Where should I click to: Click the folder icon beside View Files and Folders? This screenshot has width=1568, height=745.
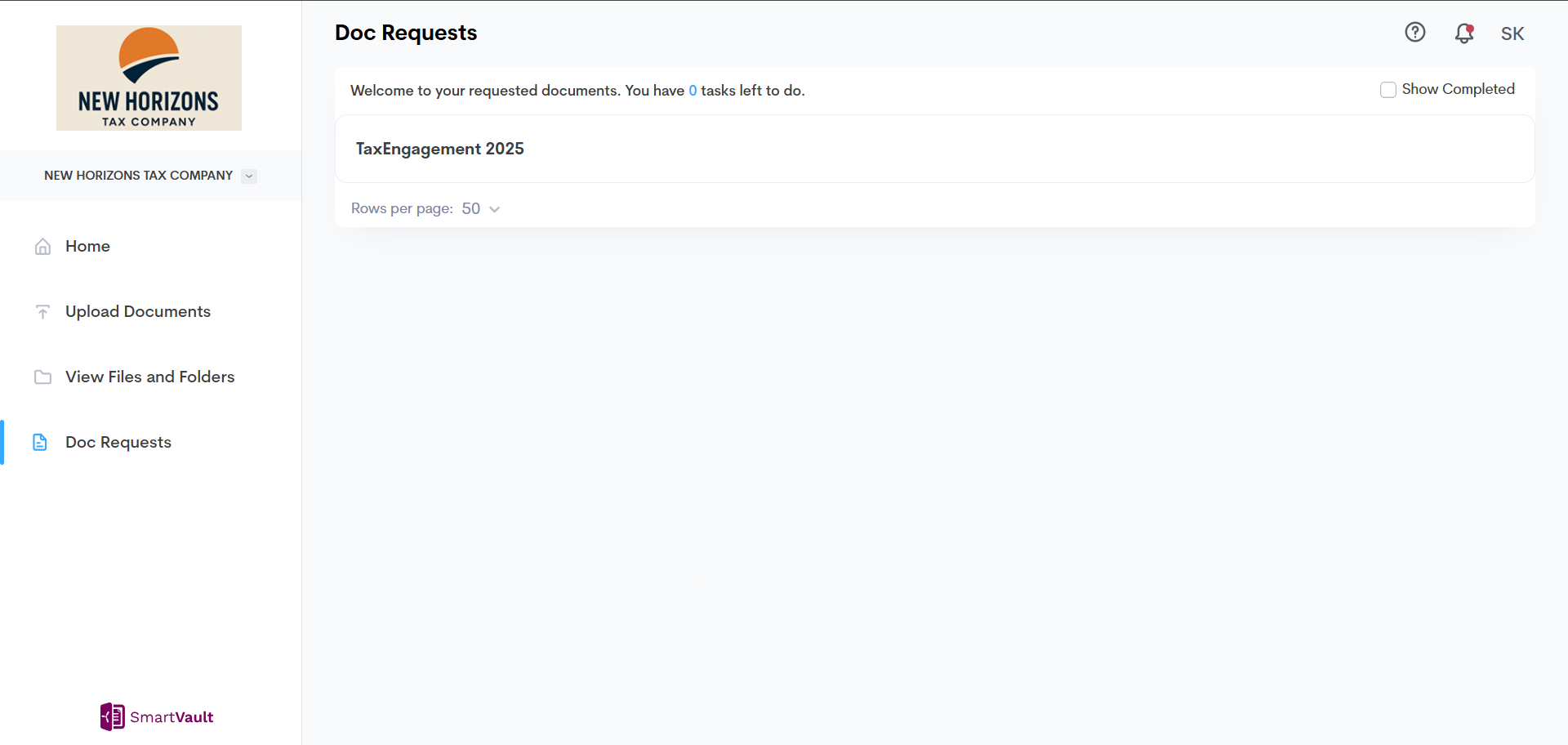tap(42, 377)
